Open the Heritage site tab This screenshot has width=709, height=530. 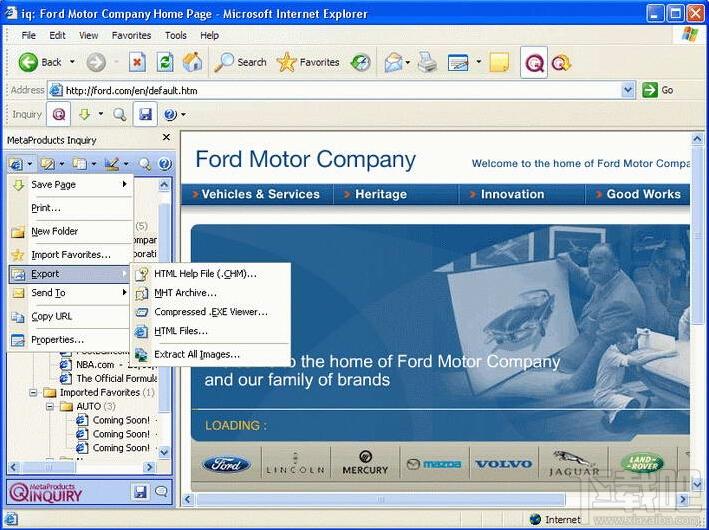pos(396,194)
